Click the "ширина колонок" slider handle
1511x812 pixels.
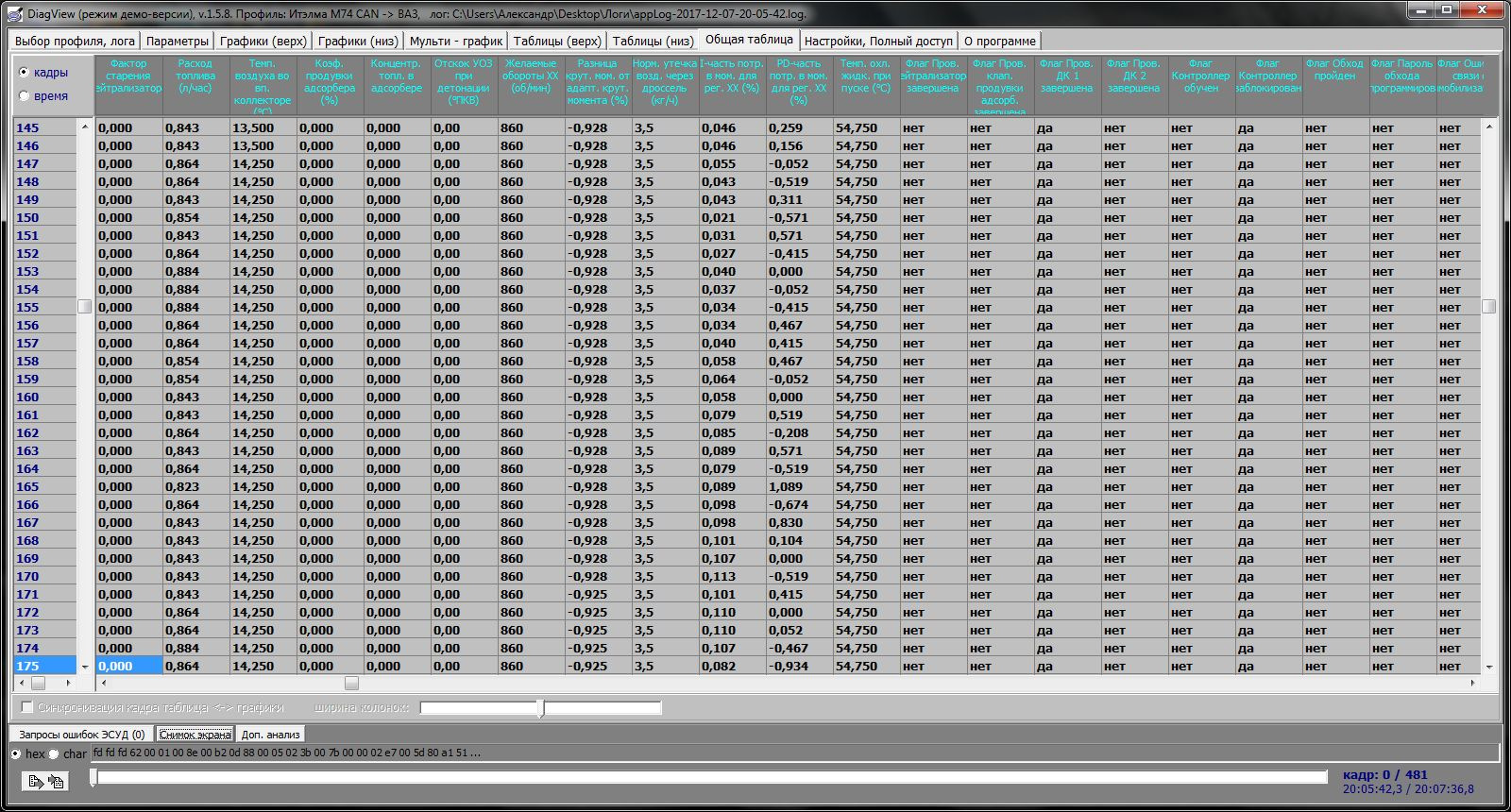coord(540,708)
